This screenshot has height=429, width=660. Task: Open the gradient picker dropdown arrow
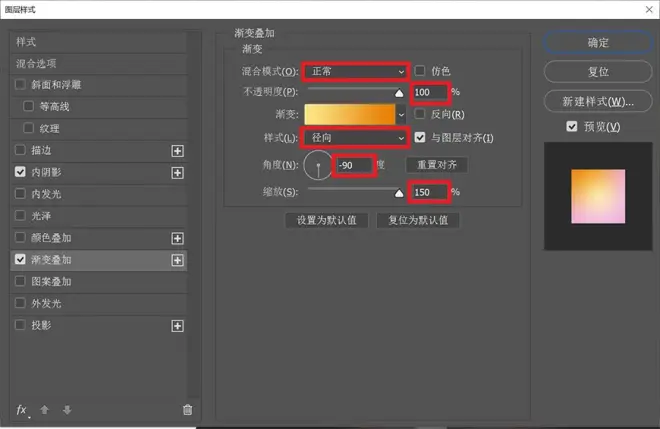click(402, 115)
